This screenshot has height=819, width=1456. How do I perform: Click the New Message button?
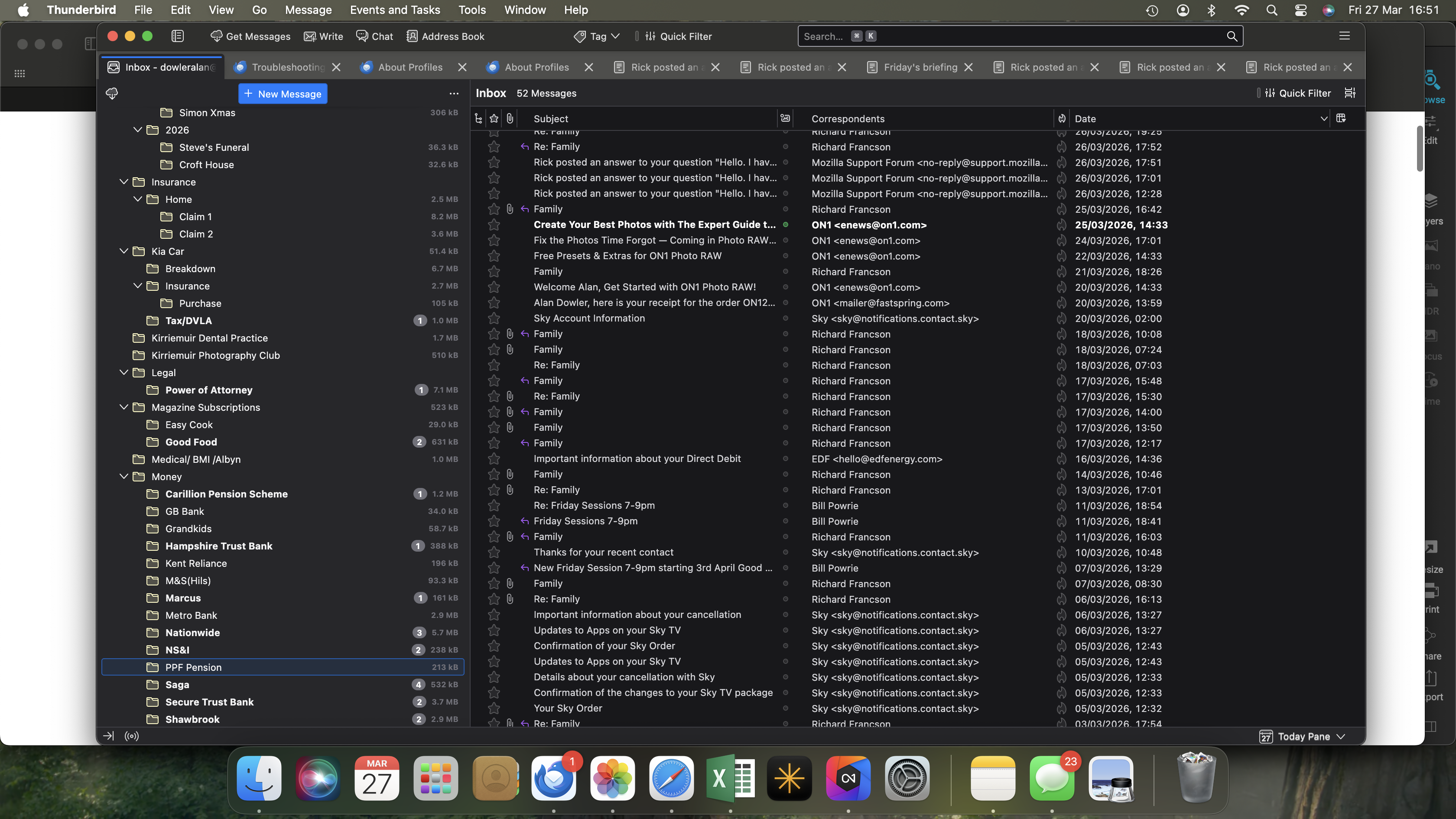(x=283, y=94)
